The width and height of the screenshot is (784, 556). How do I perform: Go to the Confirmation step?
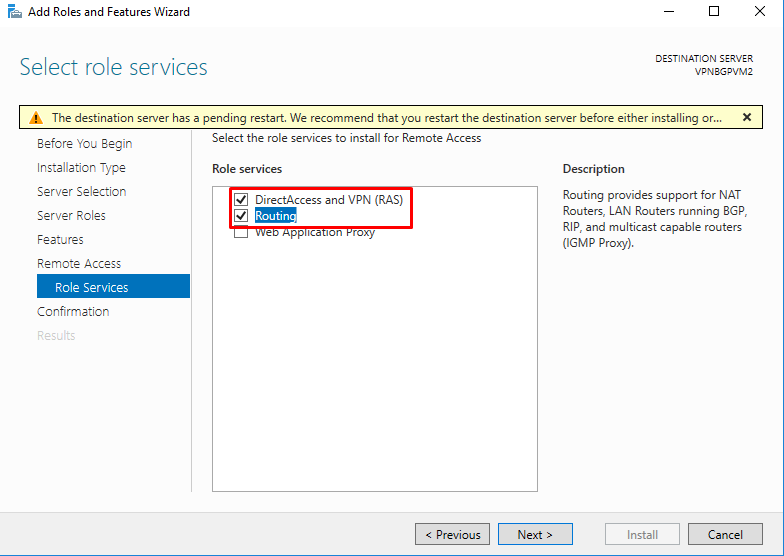[73, 312]
